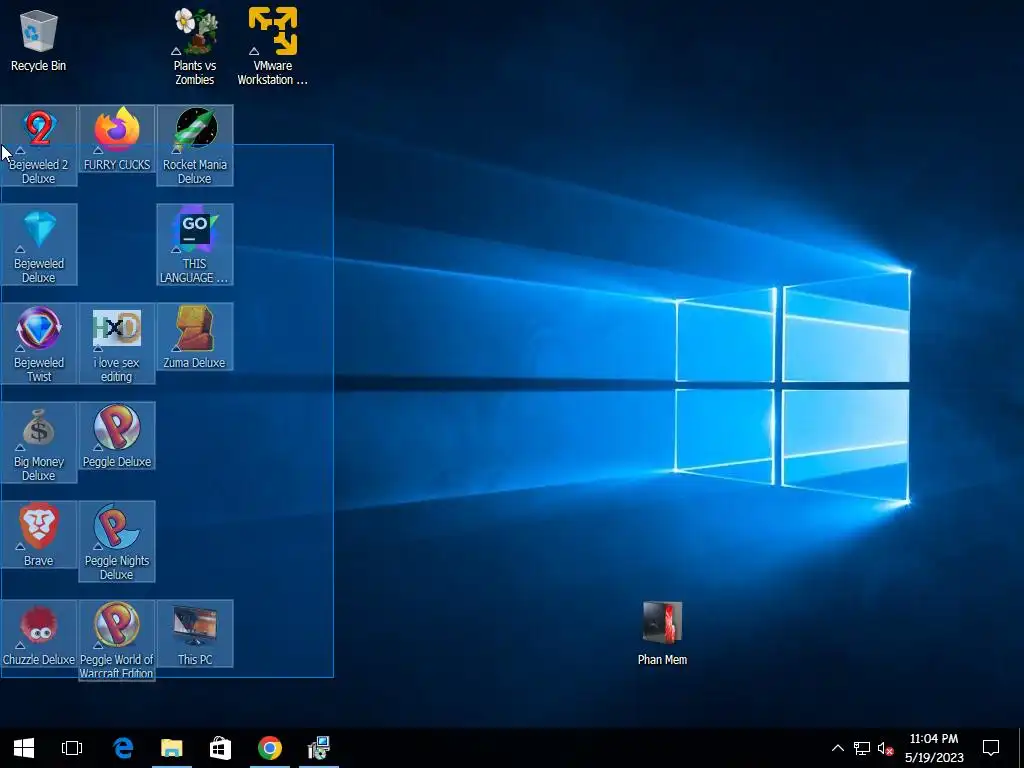Select the Recycle Bin desktop icon
The height and width of the screenshot is (768, 1024).
pyautogui.click(x=39, y=39)
